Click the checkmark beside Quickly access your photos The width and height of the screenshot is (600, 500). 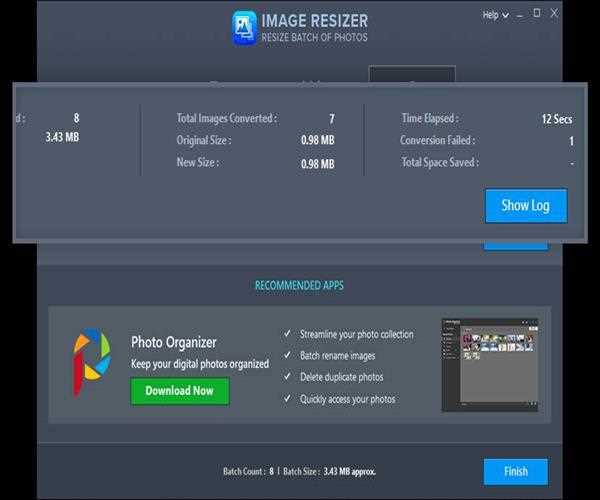pyautogui.click(x=287, y=399)
